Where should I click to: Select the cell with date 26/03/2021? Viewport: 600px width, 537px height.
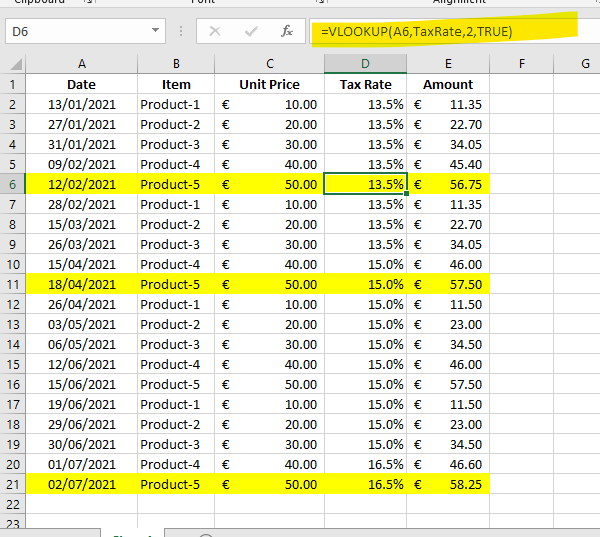(82, 244)
